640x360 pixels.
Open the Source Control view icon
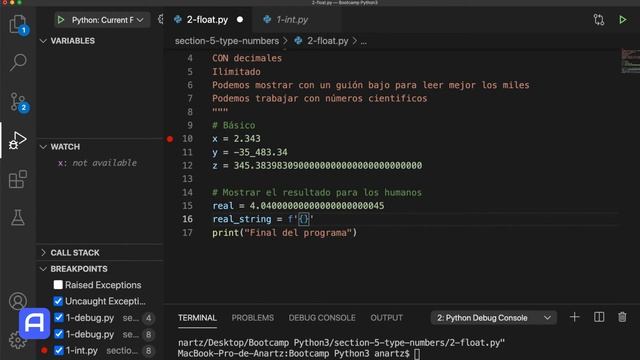[x=18, y=102]
